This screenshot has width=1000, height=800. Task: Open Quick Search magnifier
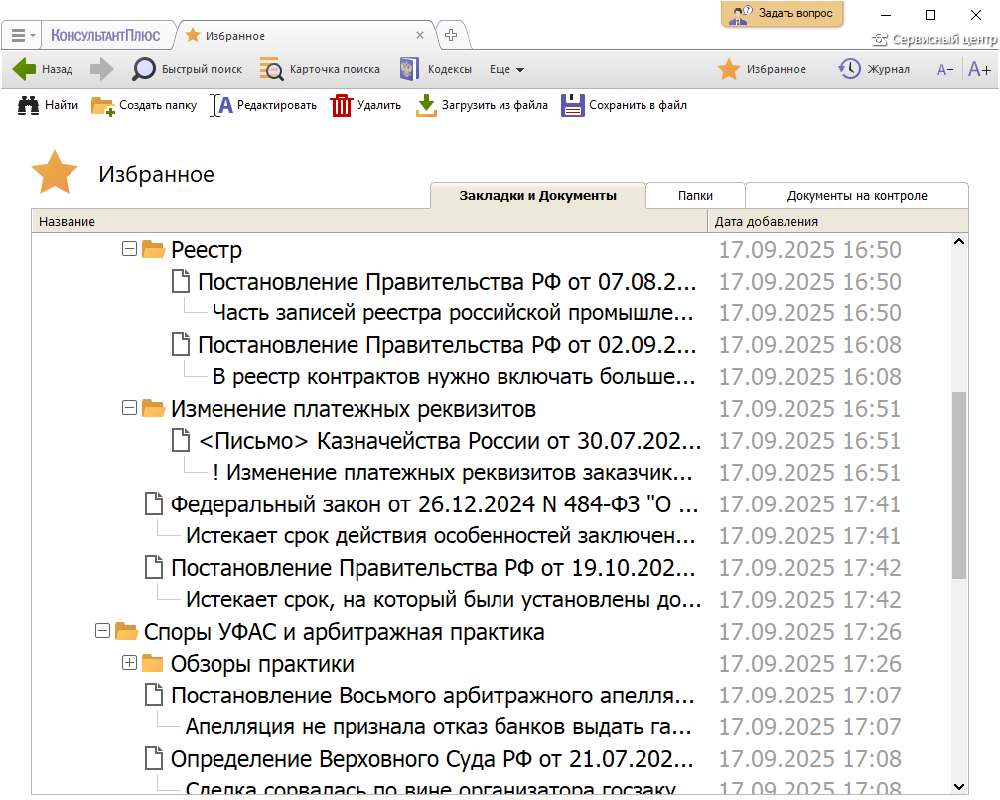coord(144,69)
